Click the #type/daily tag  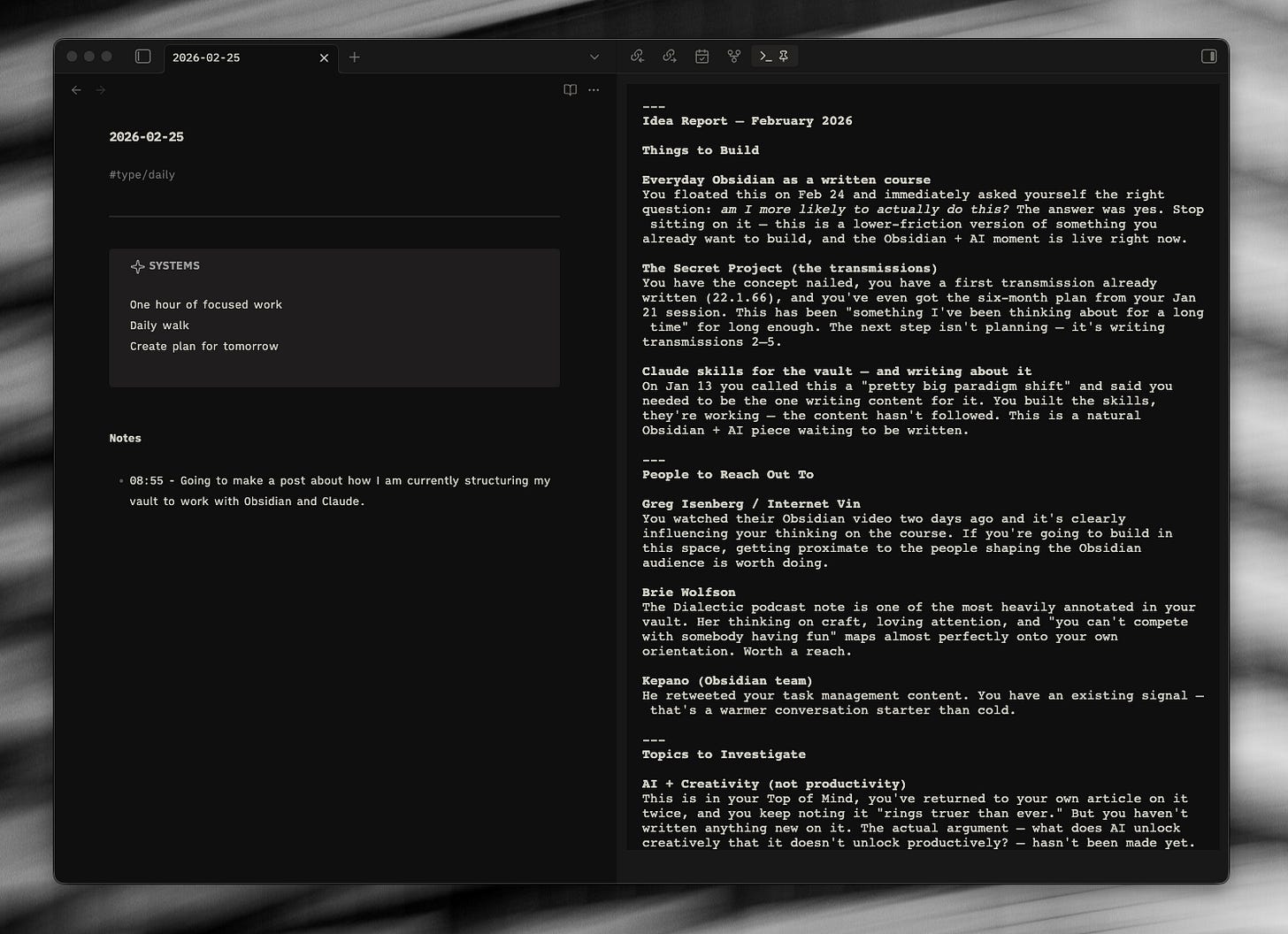pyautogui.click(x=142, y=175)
